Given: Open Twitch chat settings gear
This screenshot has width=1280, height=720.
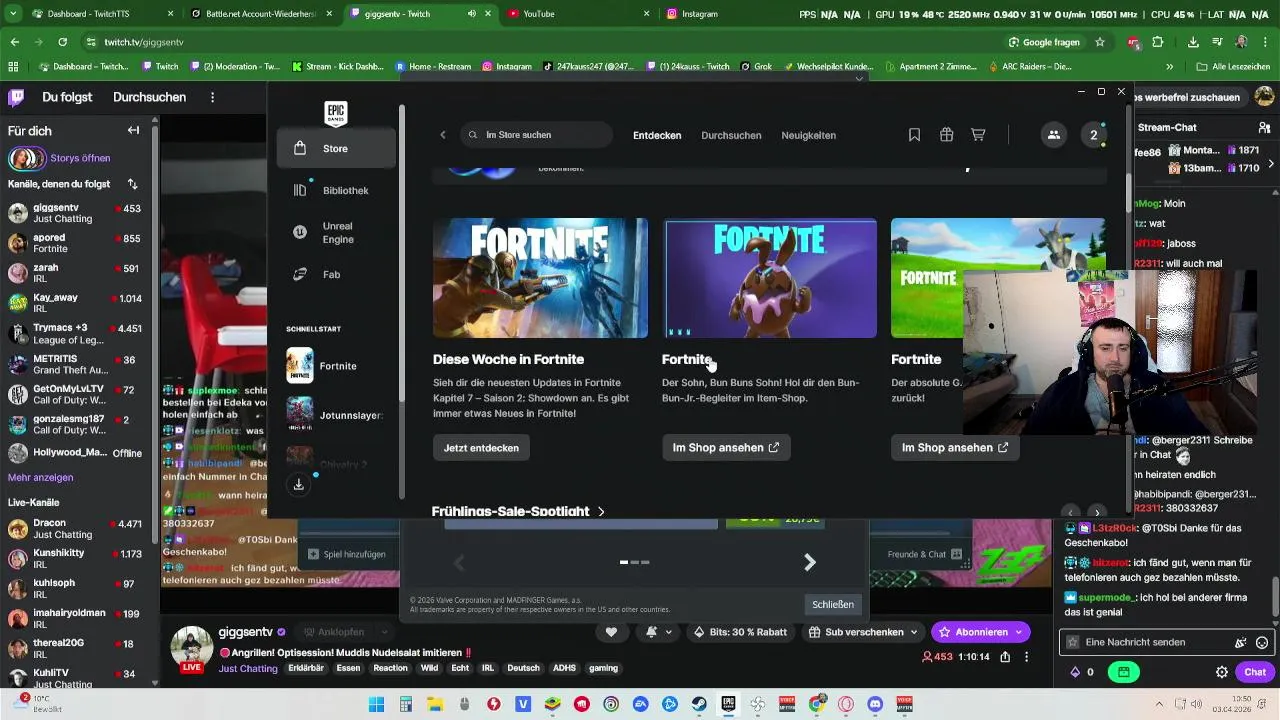Looking at the screenshot, I should pyautogui.click(x=1222, y=672).
